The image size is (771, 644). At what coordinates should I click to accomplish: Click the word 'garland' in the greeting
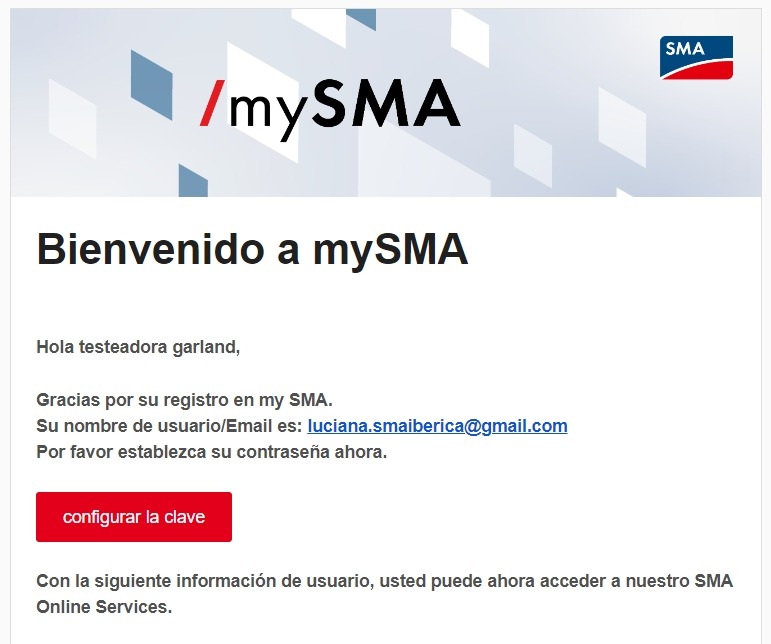pyautogui.click(x=208, y=348)
